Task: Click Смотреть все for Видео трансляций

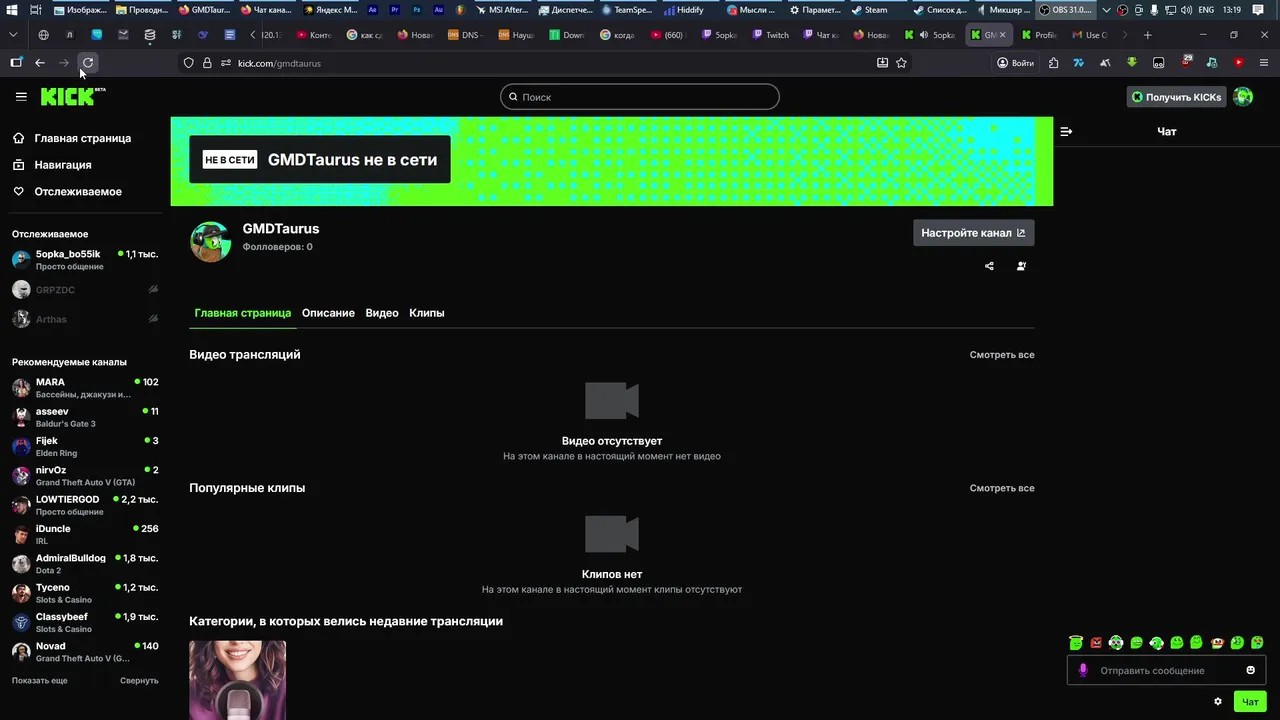Action: 1002,355
